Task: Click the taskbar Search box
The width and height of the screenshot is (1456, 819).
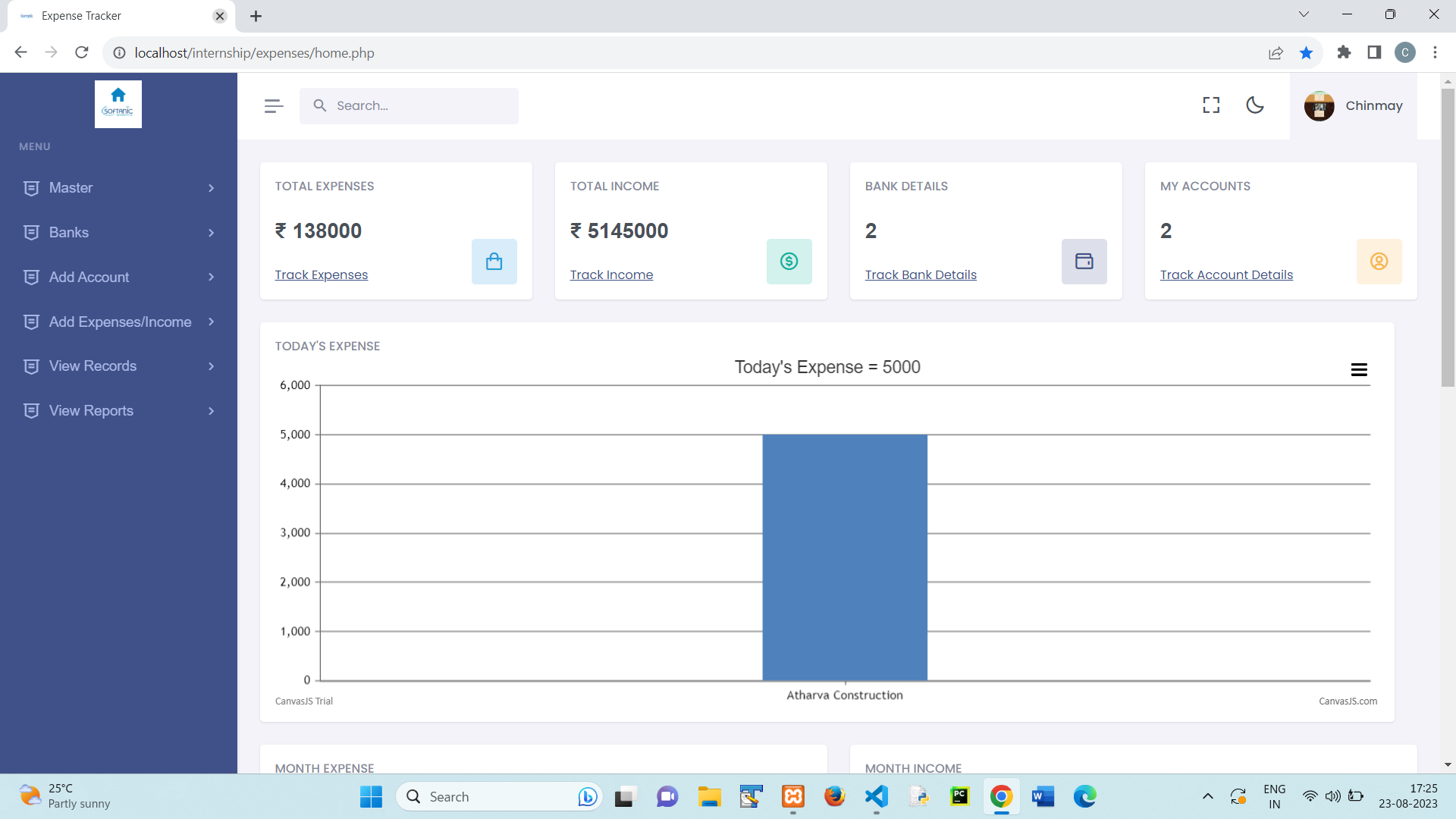Action: point(499,796)
